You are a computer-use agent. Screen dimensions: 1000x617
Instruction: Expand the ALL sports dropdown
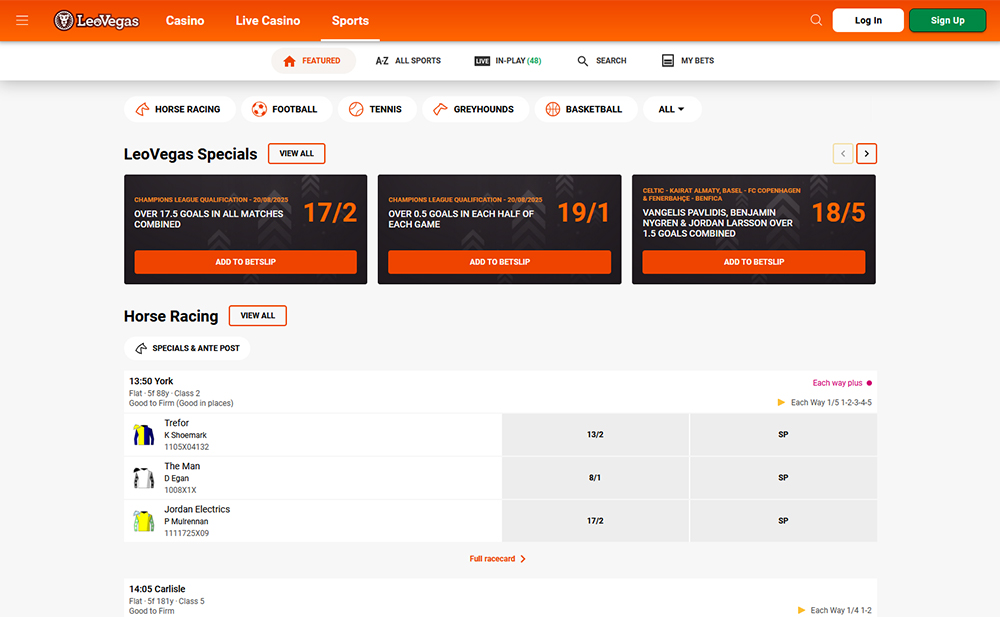[x=672, y=109]
